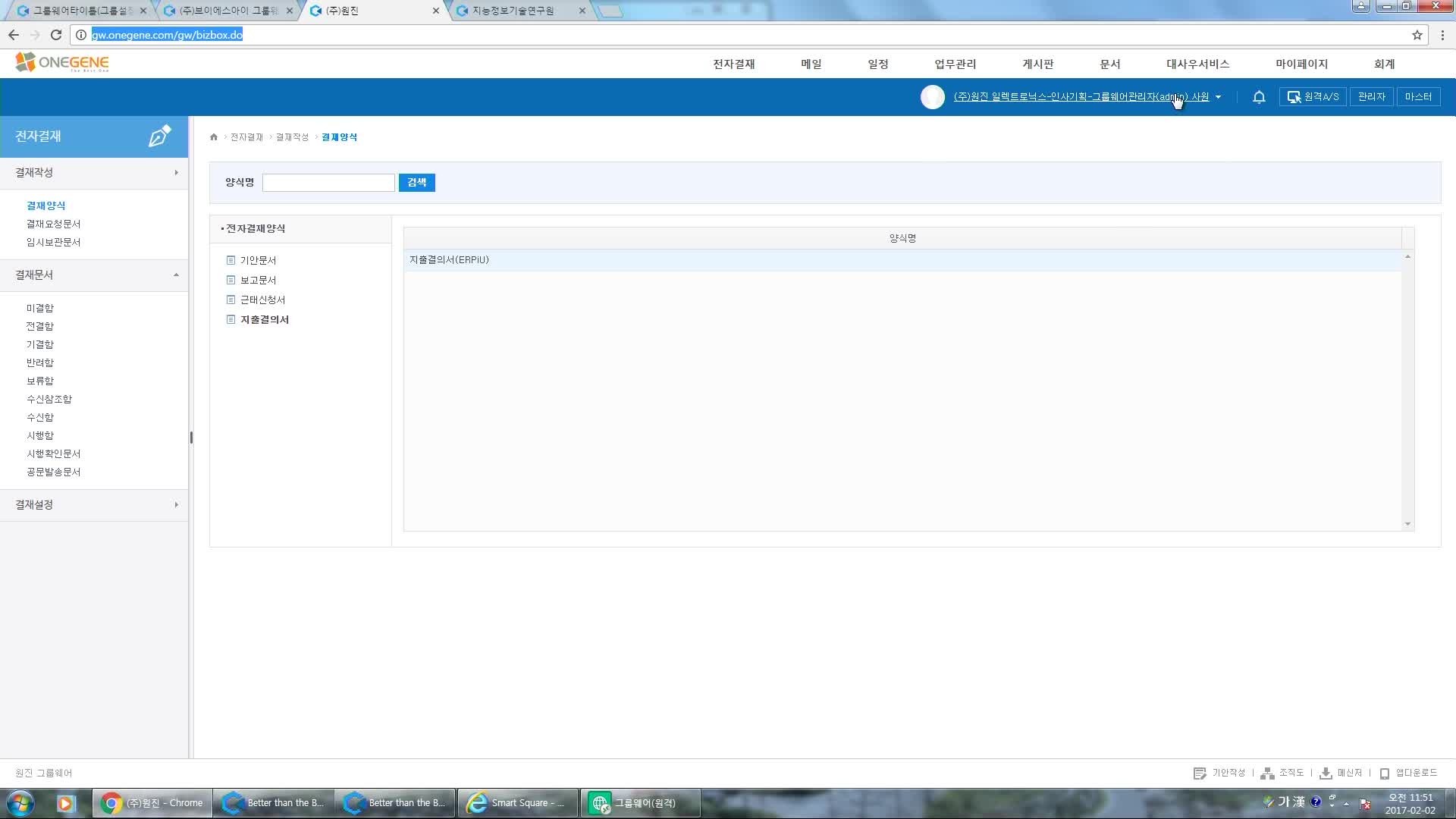Open 공문발송문서 in sidebar
The image size is (1456, 819).
[53, 472]
